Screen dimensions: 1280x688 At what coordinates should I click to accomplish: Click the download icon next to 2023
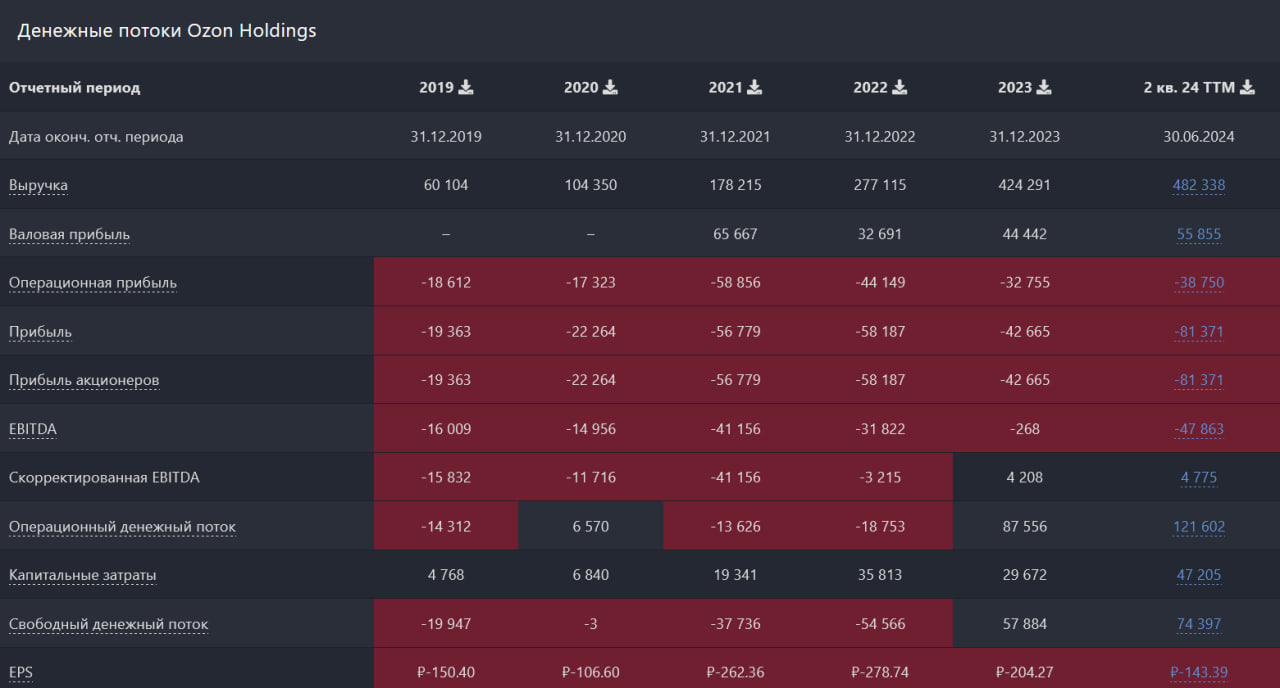pyautogui.click(x=1044, y=88)
